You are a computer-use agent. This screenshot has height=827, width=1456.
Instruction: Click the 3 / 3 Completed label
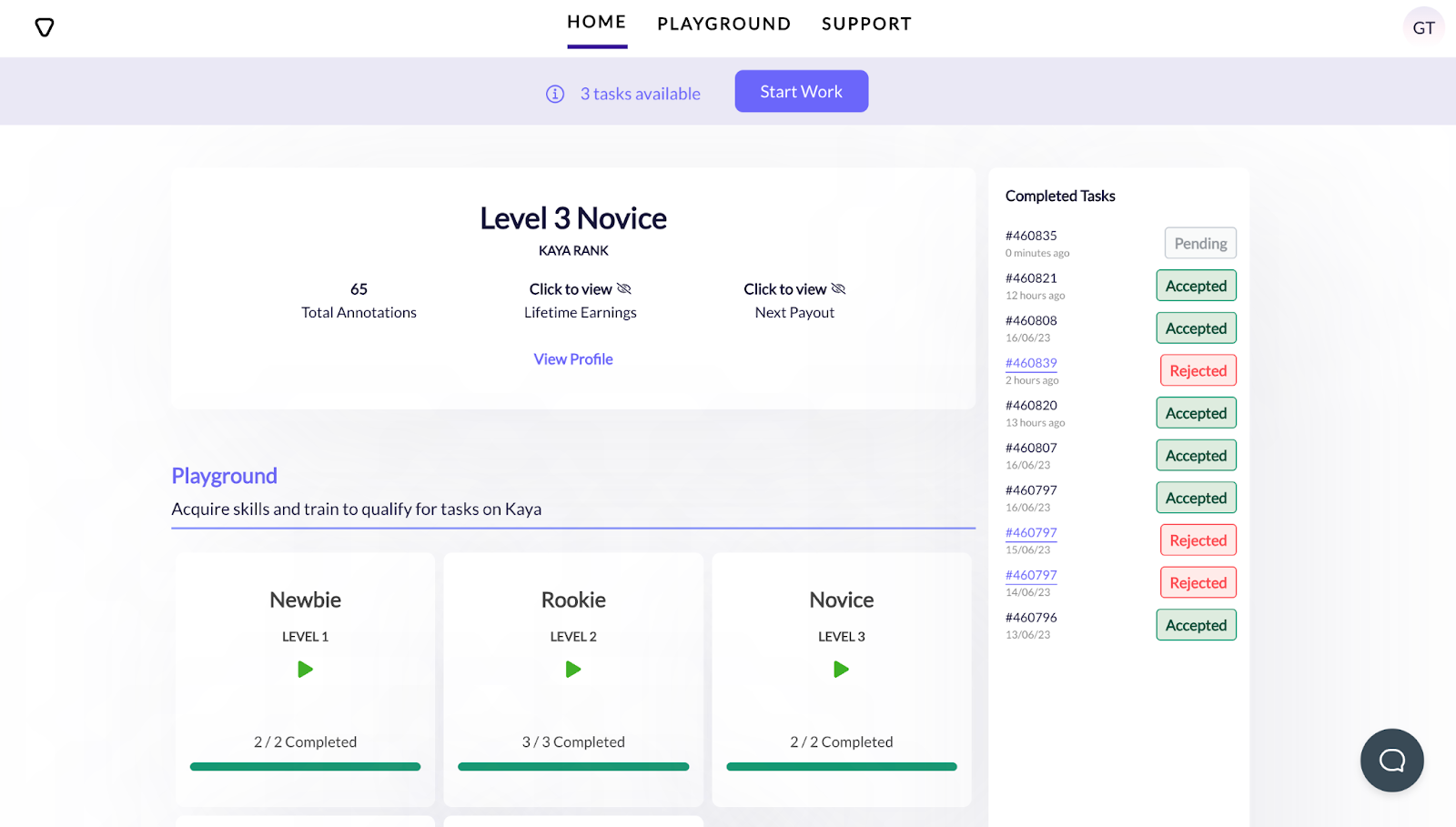click(573, 742)
